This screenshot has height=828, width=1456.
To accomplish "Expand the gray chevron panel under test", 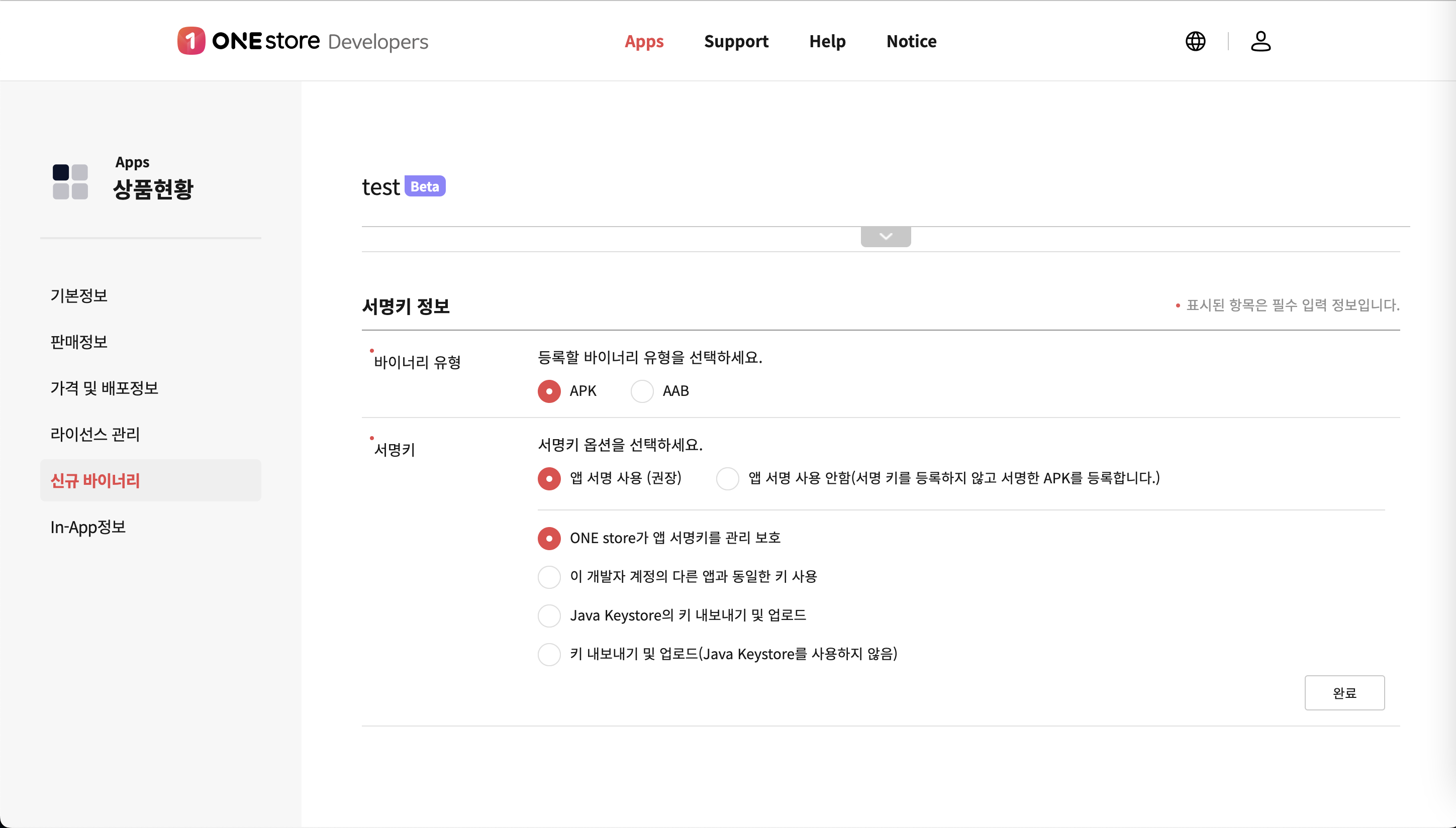I will point(886,237).
